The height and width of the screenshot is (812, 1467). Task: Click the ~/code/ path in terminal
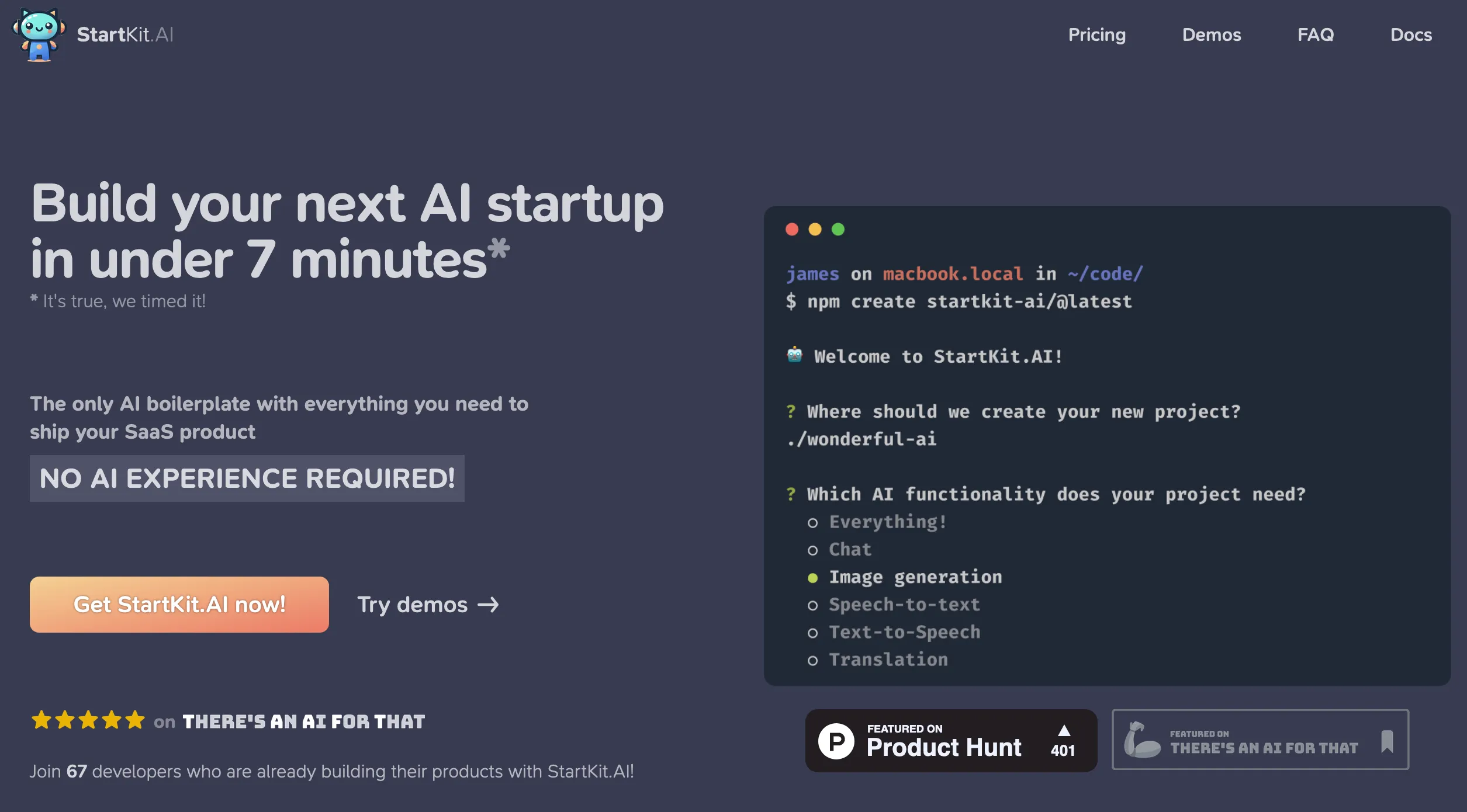tap(1105, 274)
